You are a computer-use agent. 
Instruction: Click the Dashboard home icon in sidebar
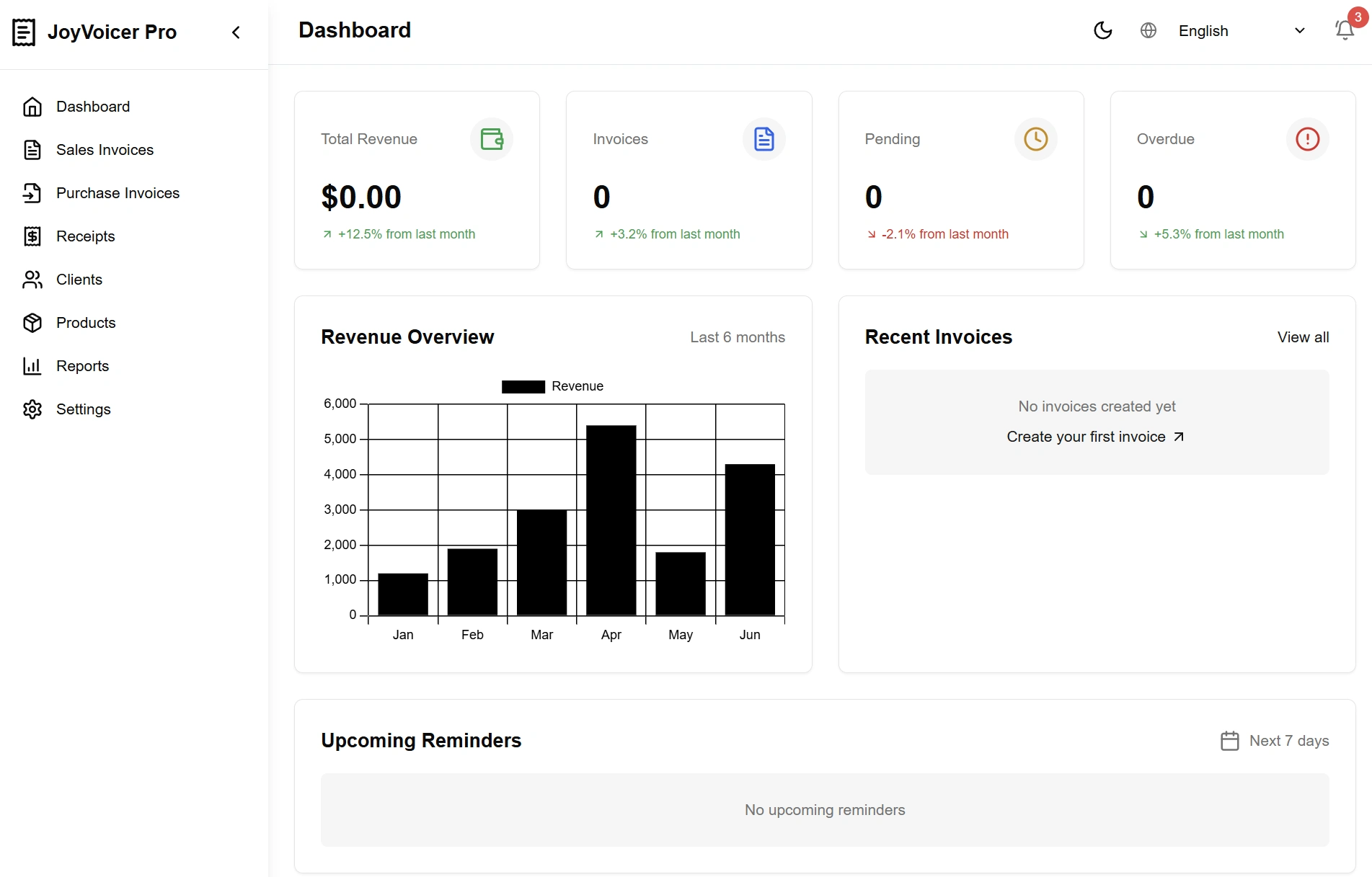tap(32, 107)
